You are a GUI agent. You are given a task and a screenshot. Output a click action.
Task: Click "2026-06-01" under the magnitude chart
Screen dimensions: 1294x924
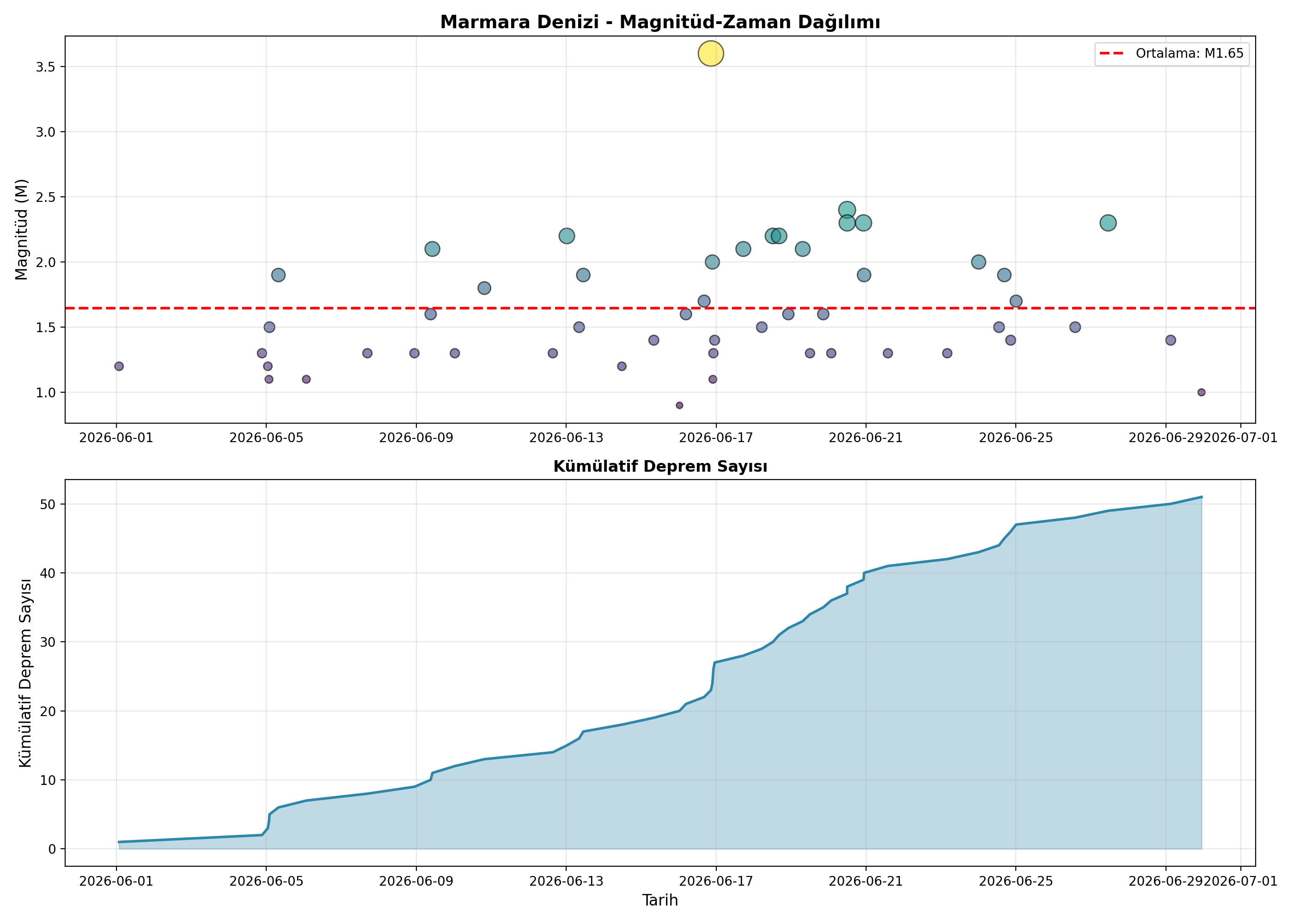116,438
